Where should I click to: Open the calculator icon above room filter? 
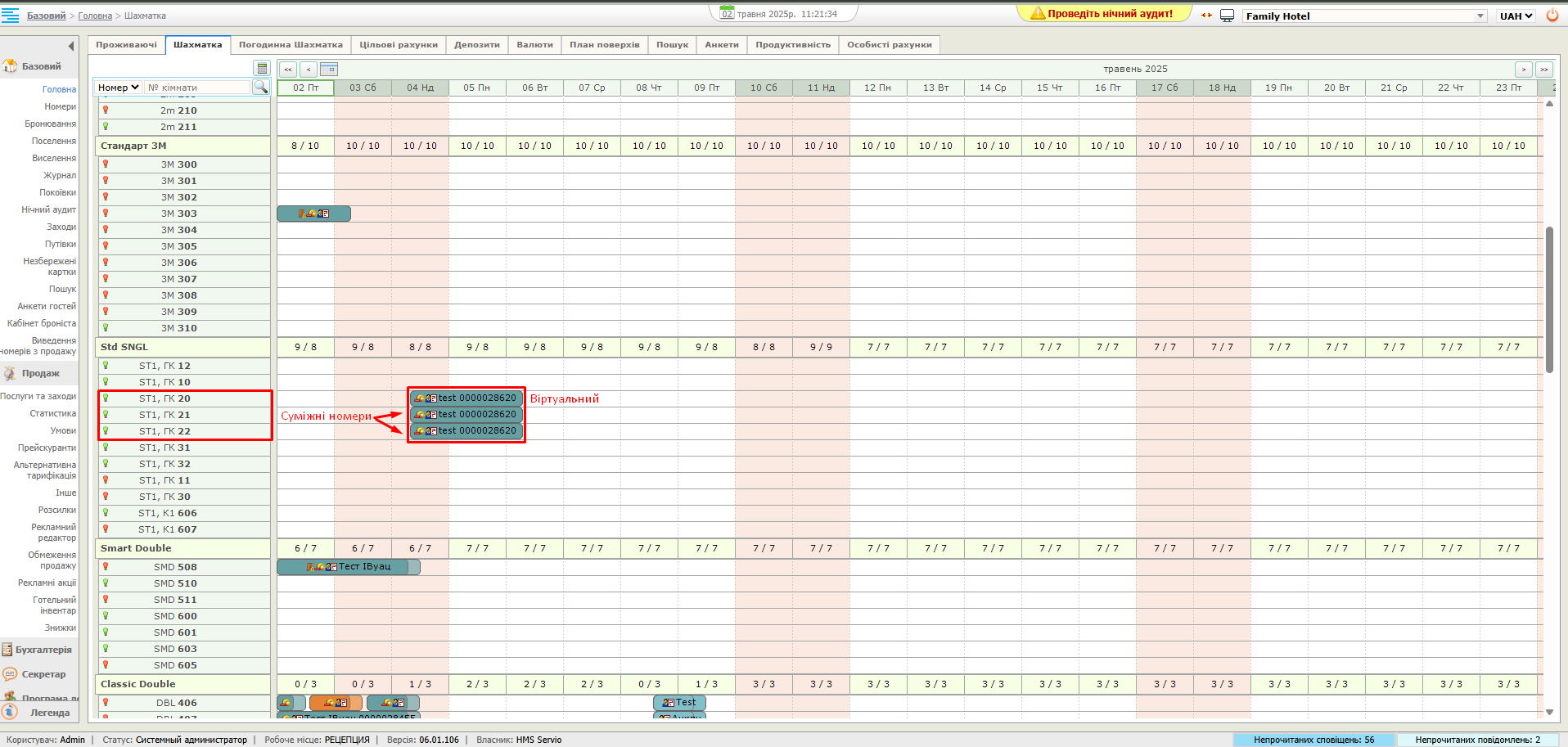(262, 68)
